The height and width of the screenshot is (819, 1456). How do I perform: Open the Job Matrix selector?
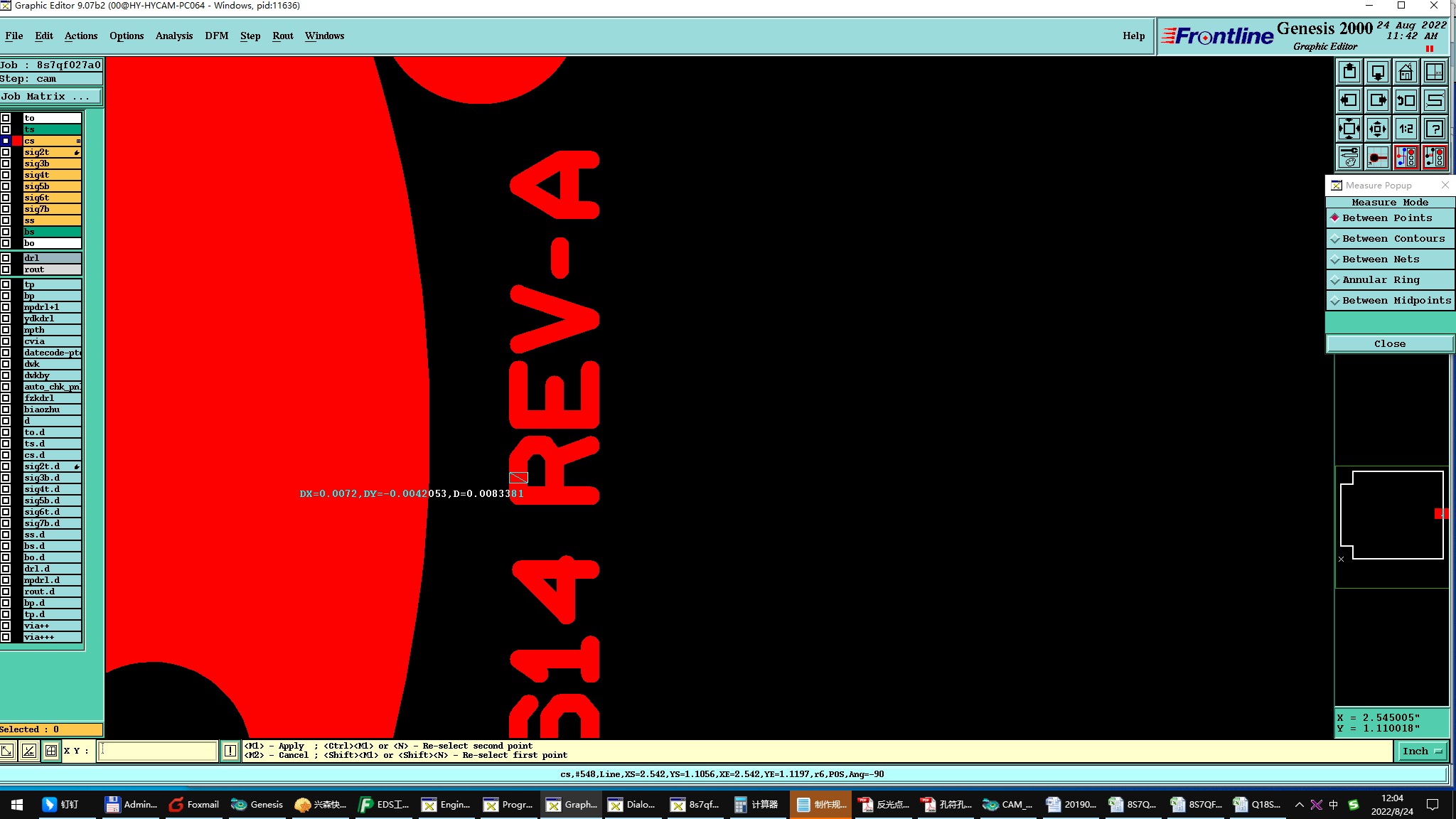(50, 97)
